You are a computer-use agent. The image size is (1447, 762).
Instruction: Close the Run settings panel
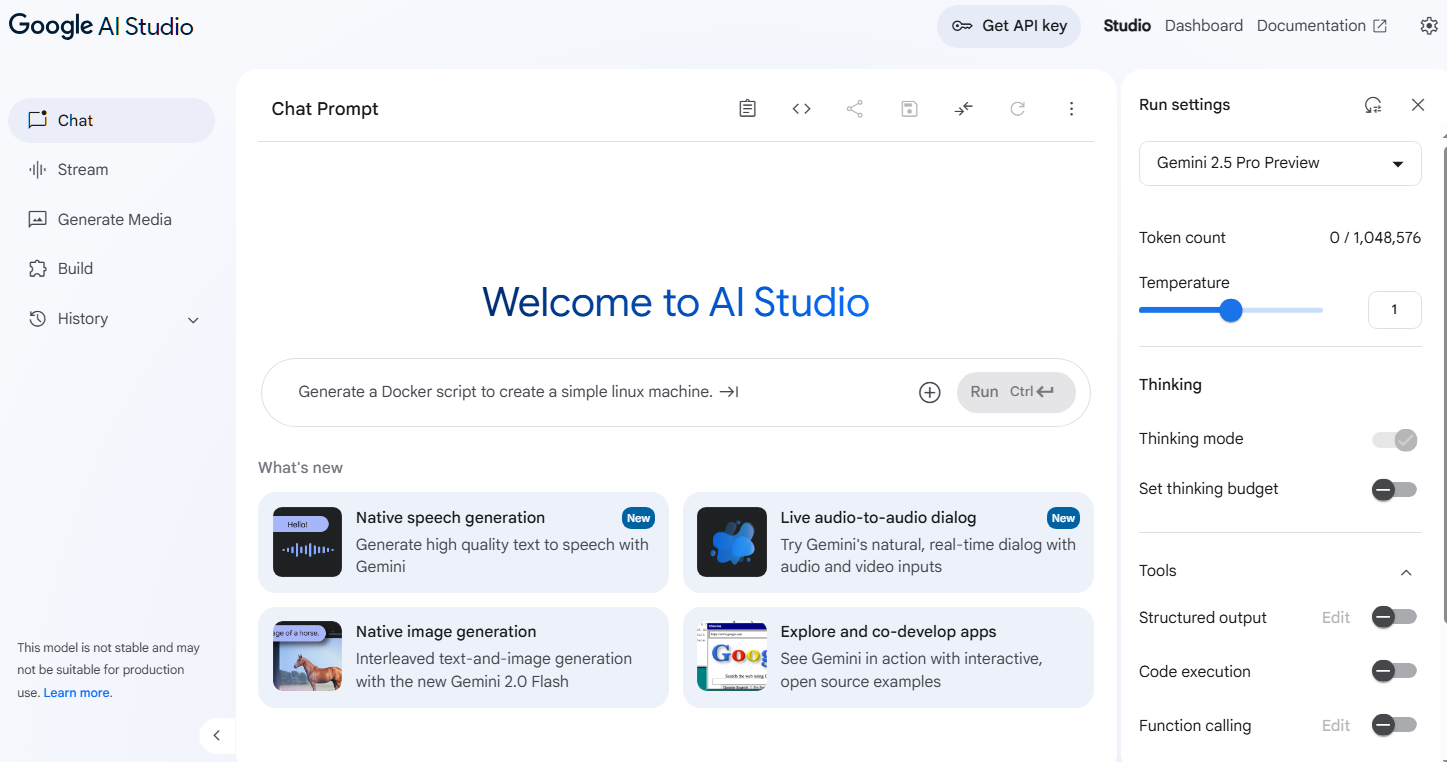click(1418, 105)
